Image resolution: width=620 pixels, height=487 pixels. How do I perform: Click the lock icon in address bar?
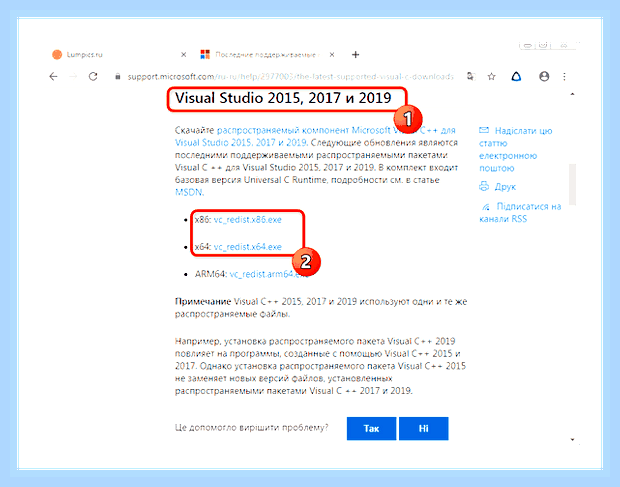[117, 77]
